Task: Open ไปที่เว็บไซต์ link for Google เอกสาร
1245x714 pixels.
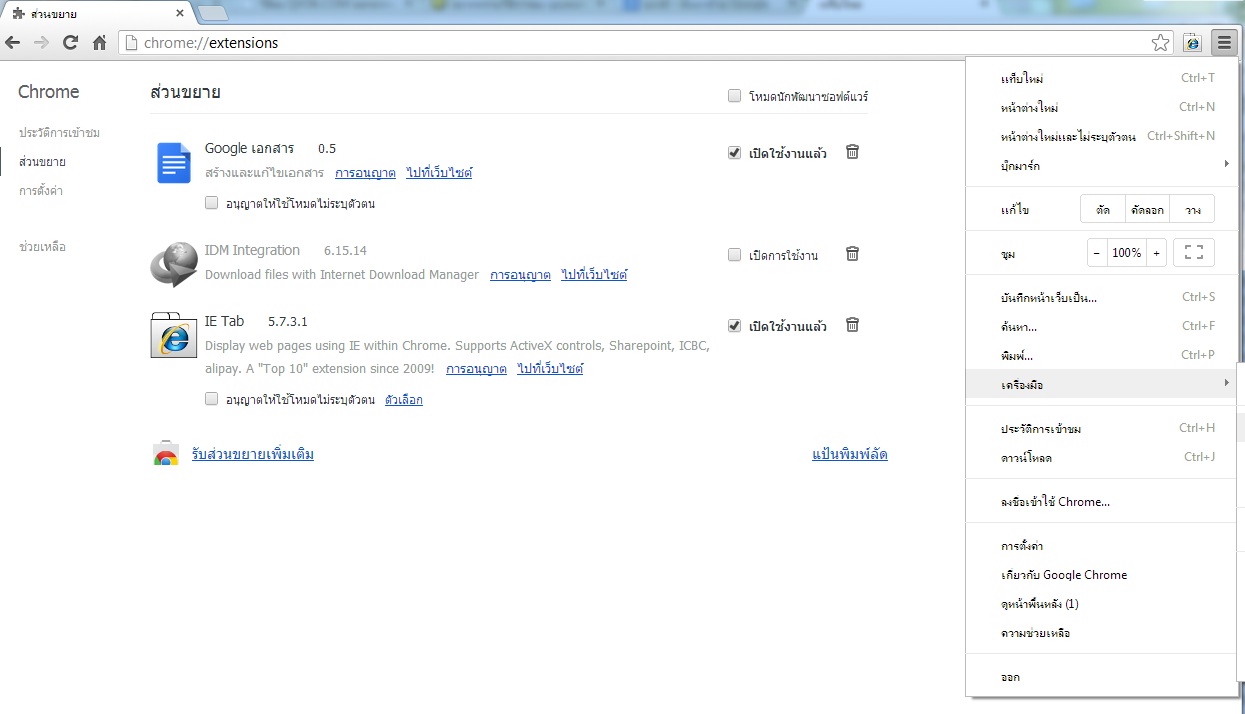Action: (x=439, y=173)
